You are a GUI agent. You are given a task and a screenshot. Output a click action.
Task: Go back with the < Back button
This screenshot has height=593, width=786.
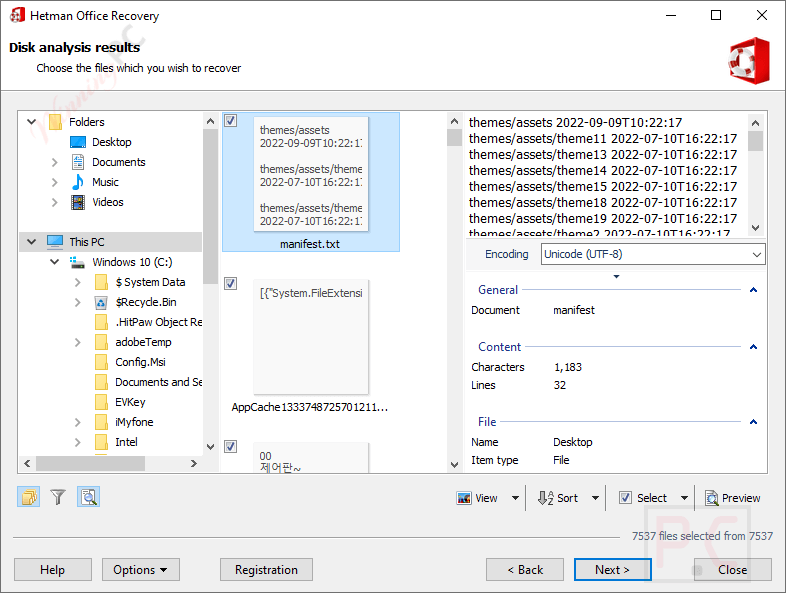pyautogui.click(x=525, y=570)
